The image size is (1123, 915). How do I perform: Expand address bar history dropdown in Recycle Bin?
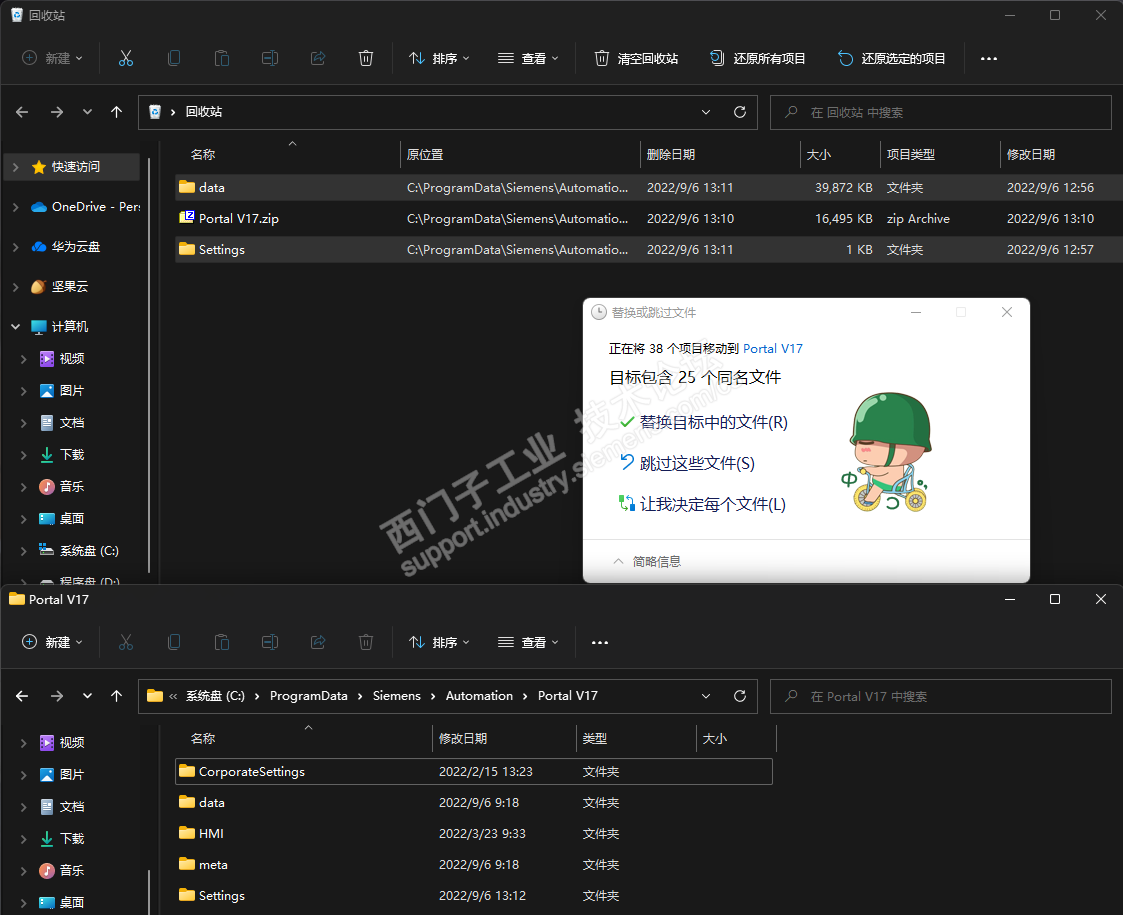click(706, 112)
